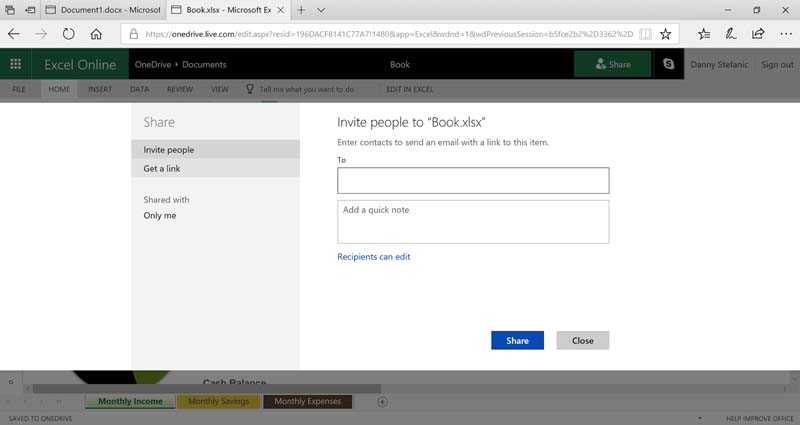Click the Book file name title
Image resolution: width=800 pixels, height=425 pixels.
point(399,64)
